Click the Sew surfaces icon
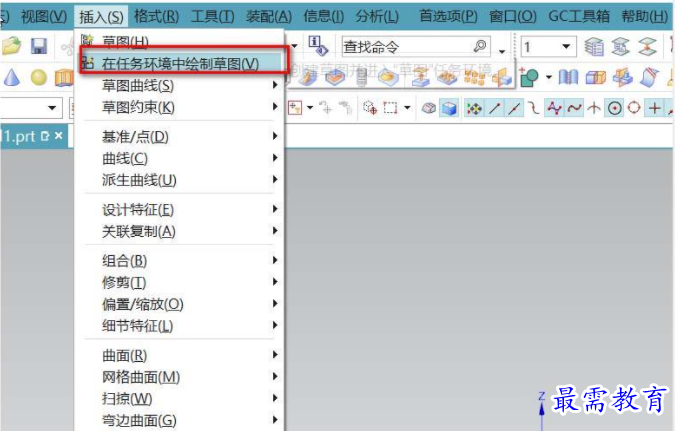 [x=568, y=78]
